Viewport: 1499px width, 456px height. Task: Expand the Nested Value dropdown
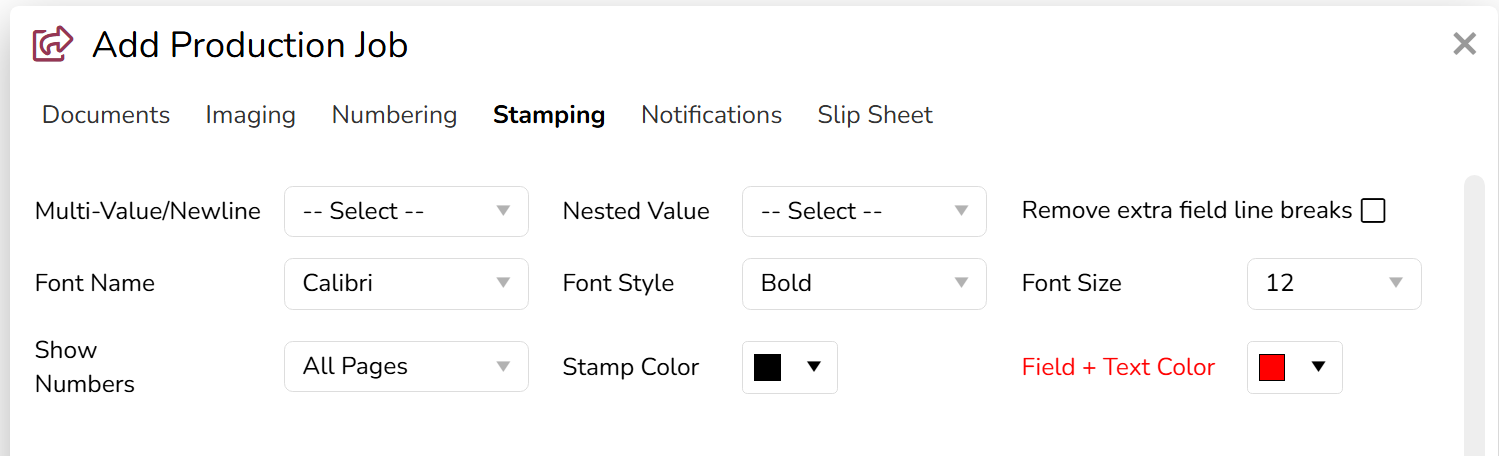[864, 211]
